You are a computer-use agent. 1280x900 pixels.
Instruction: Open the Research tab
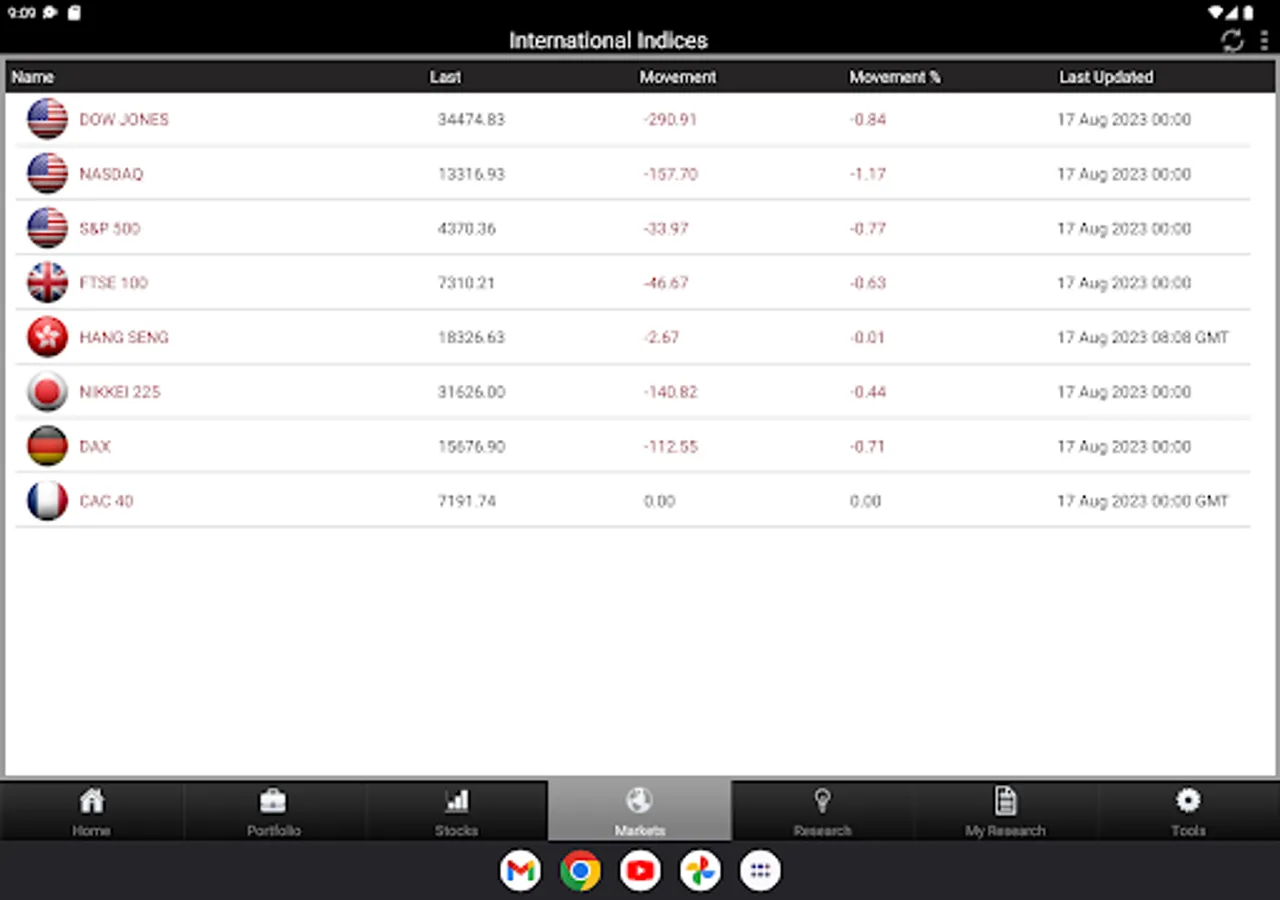pyautogui.click(x=822, y=811)
